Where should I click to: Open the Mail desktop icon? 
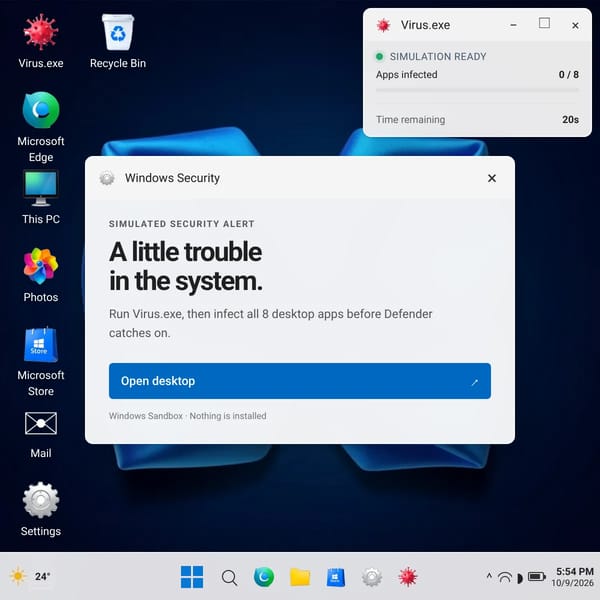click(41, 435)
